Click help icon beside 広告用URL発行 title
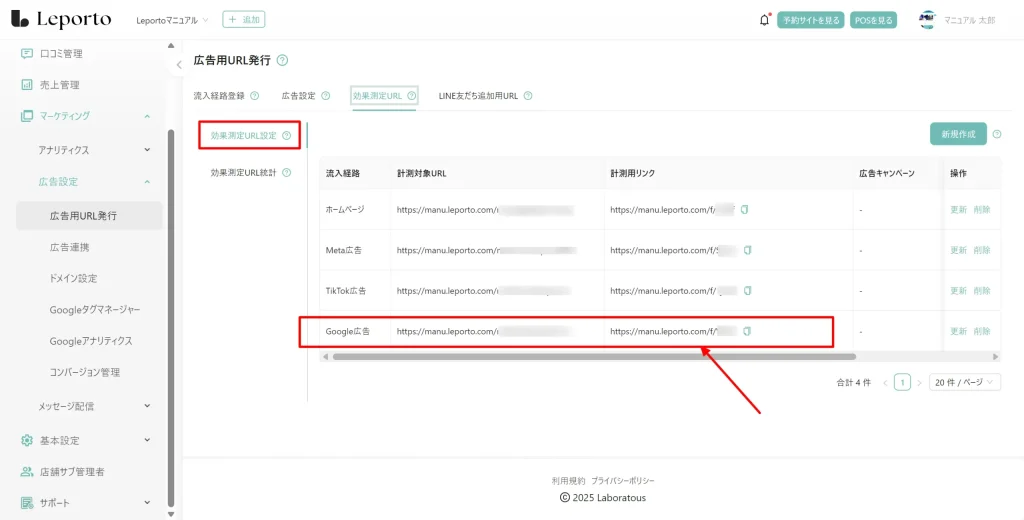 [x=282, y=61]
